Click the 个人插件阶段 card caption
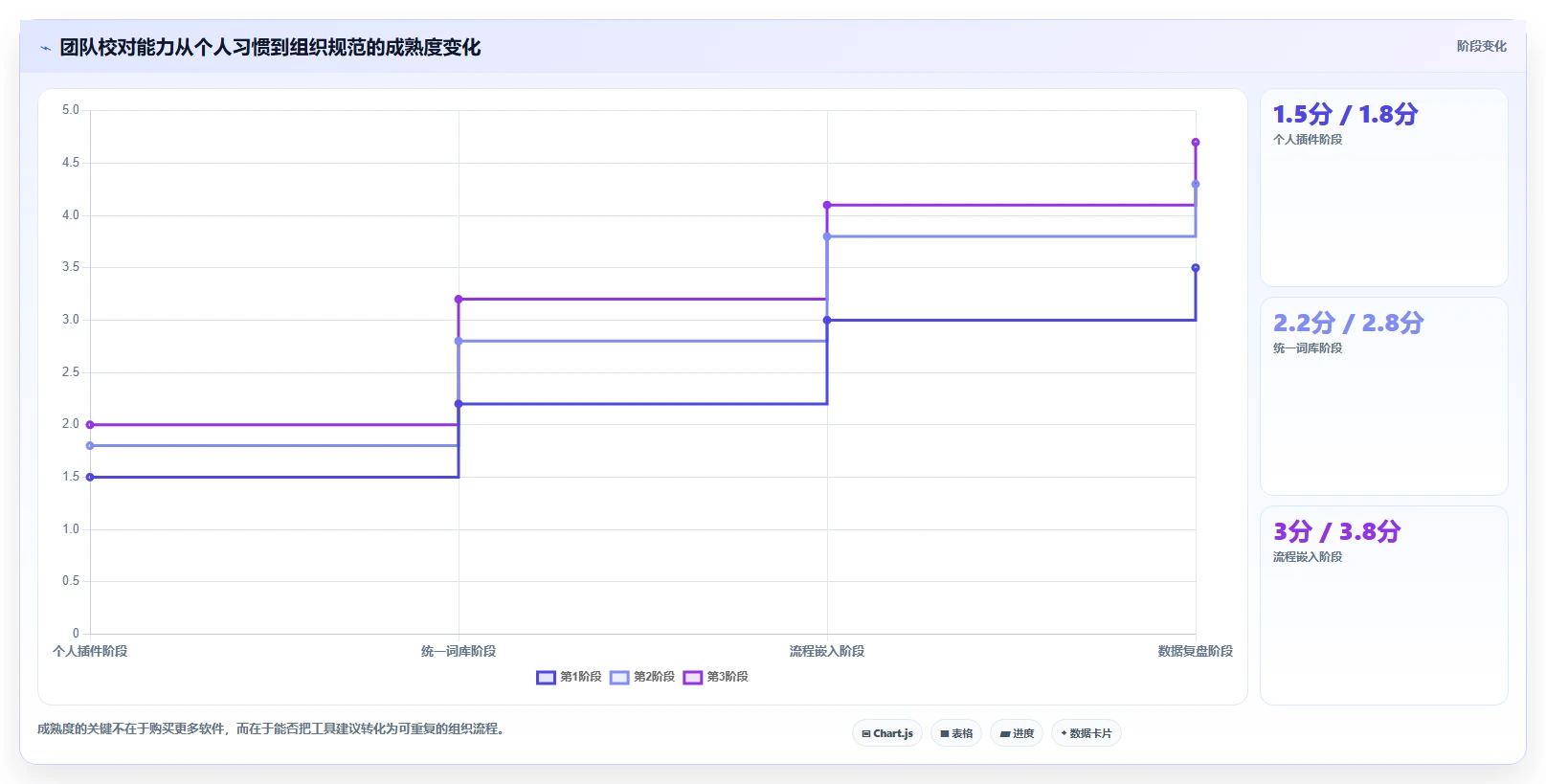Viewport: 1546px width, 784px height. (x=1308, y=140)
